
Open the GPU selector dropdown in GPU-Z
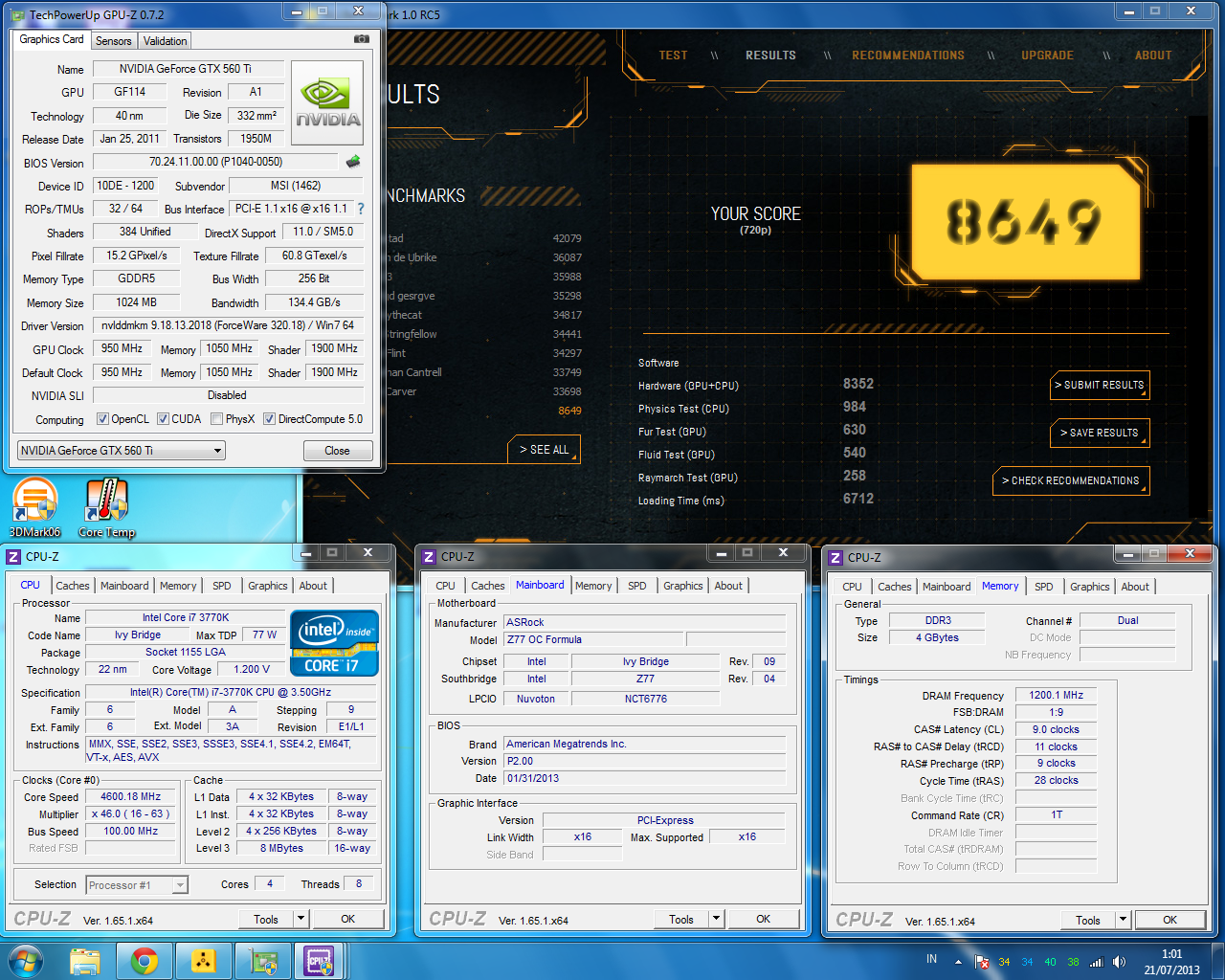122,451
